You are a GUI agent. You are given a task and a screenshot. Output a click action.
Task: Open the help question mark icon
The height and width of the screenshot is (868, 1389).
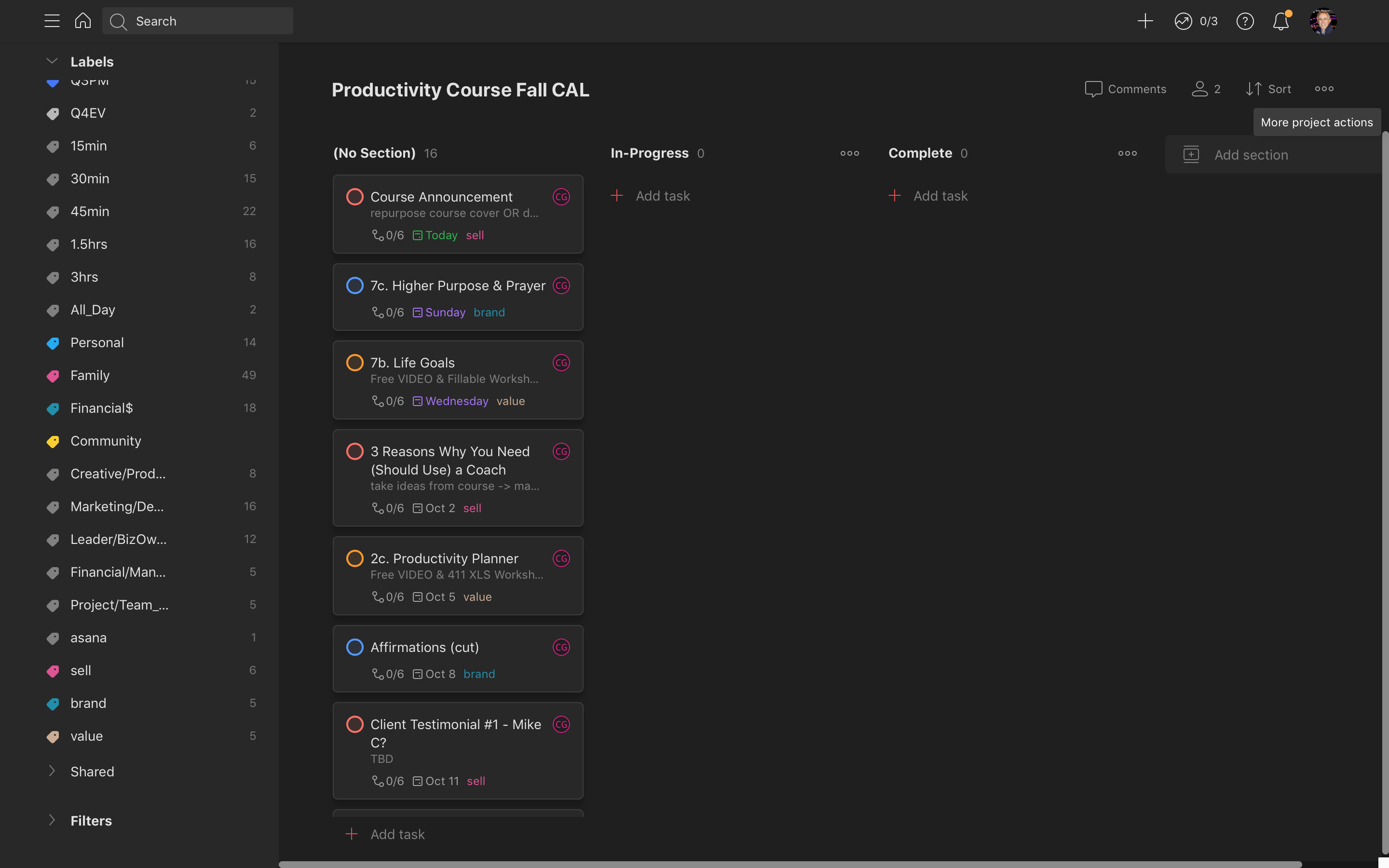pos(1244,21)
